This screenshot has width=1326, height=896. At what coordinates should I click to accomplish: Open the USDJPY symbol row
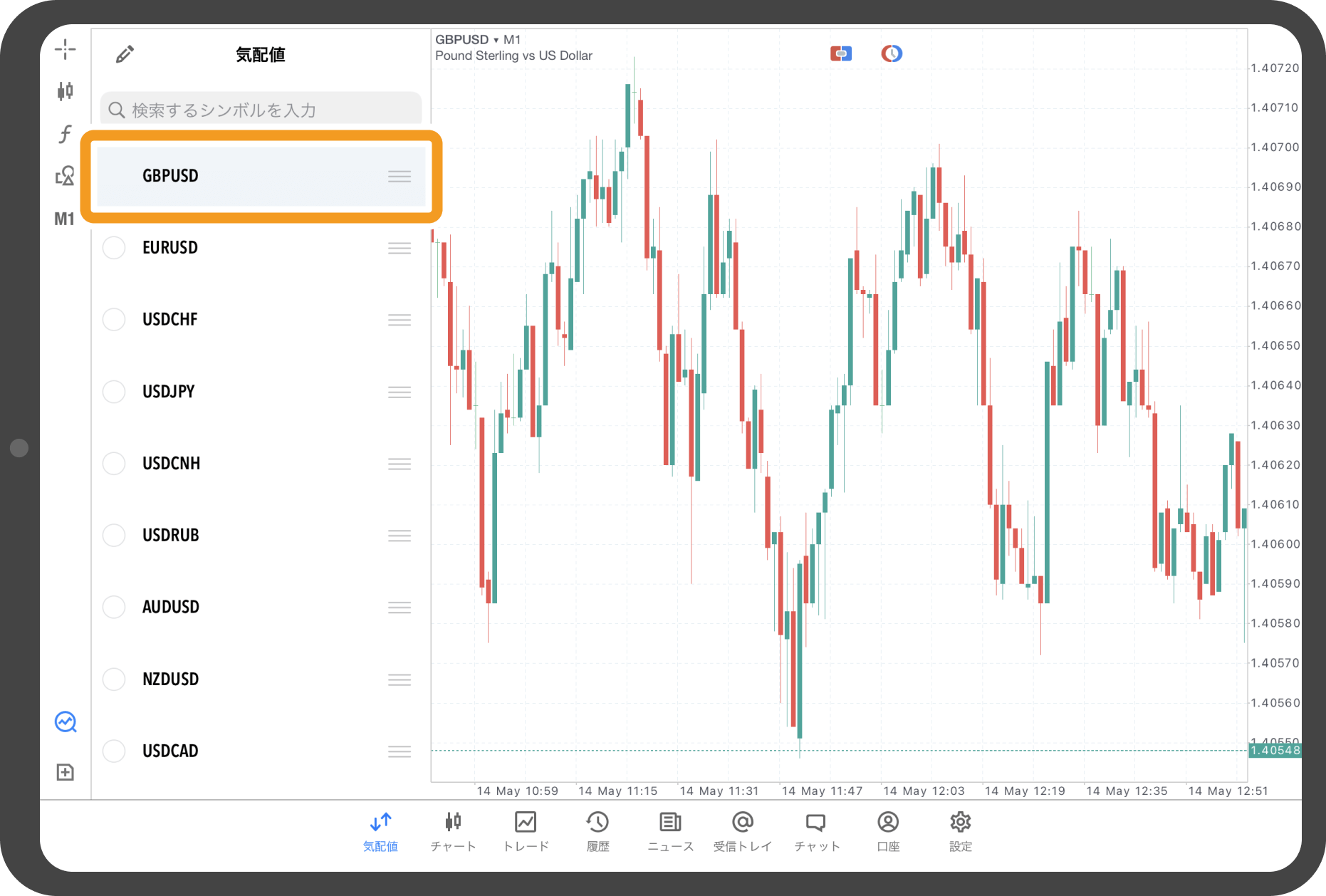pos(261,392)
